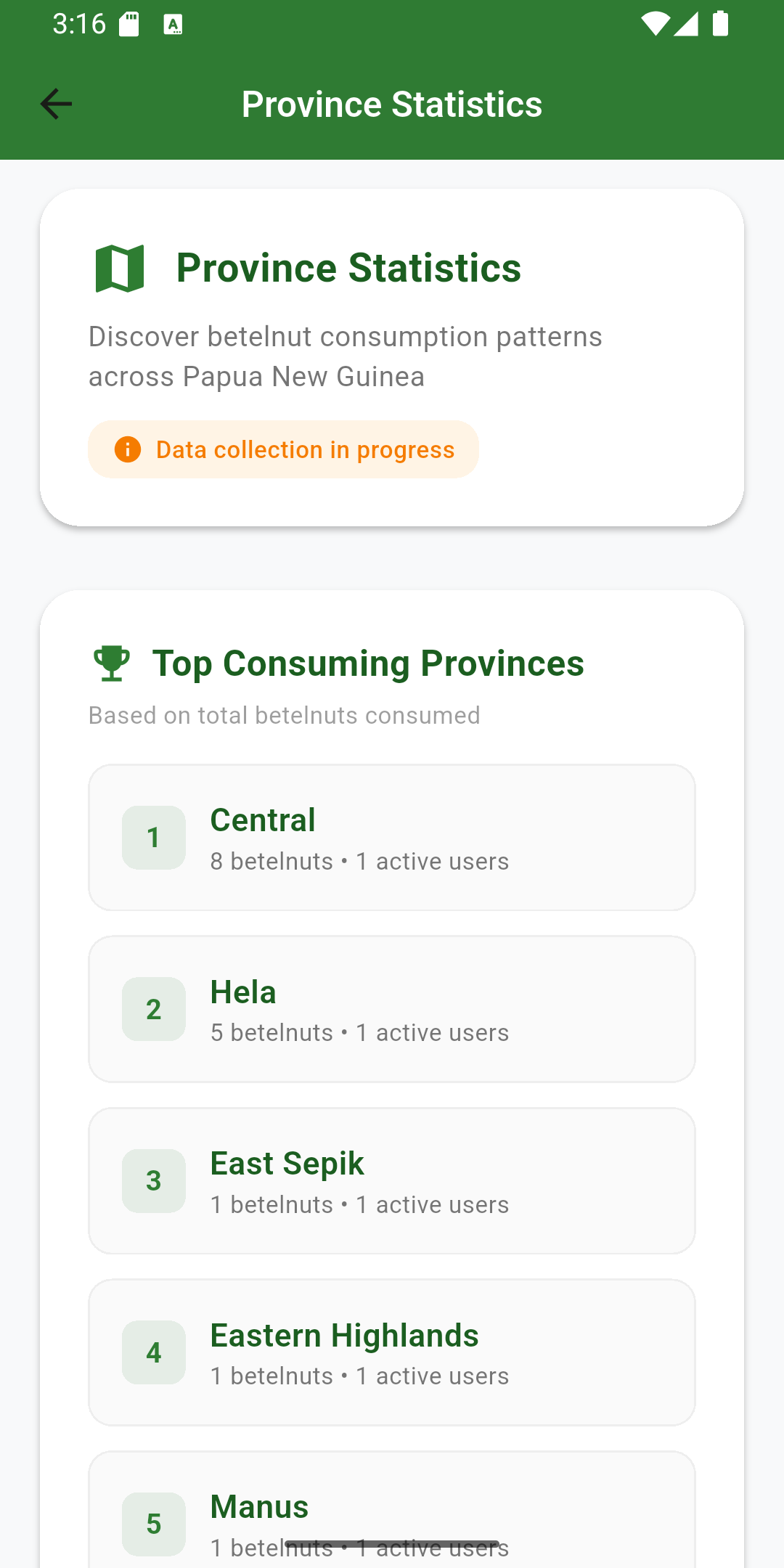The height and width of the screenshot is (1568, 784).
Task: Click the rank 5 badge
Action: point(154,1524)
